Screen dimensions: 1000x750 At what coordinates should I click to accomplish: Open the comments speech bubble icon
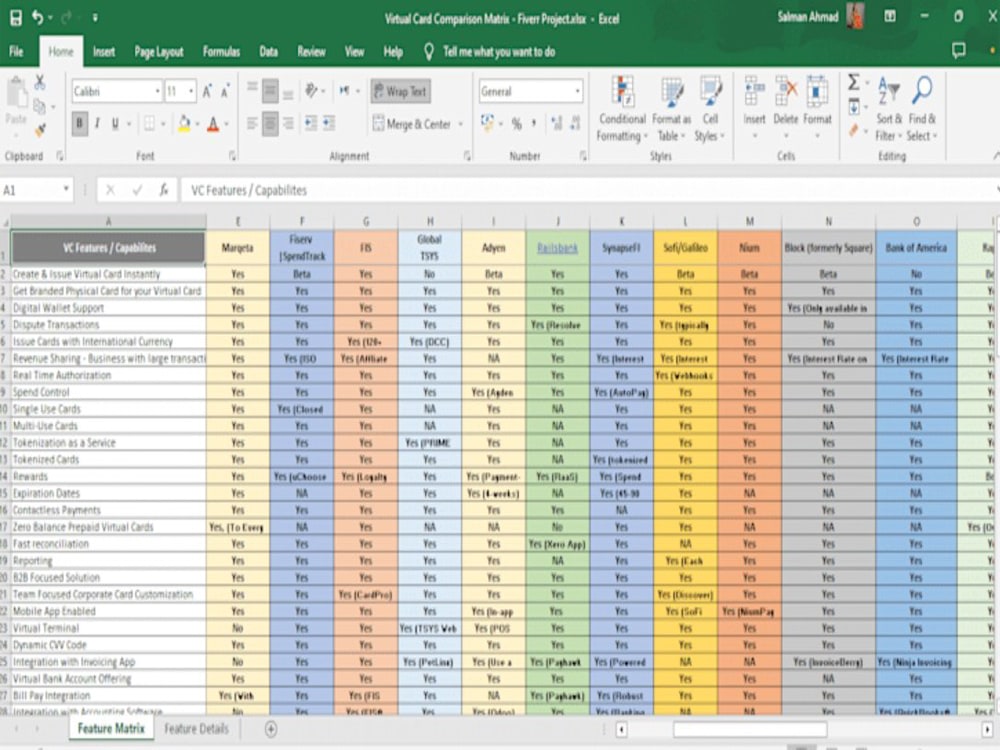pyautogui.click(x=959, y=50)
